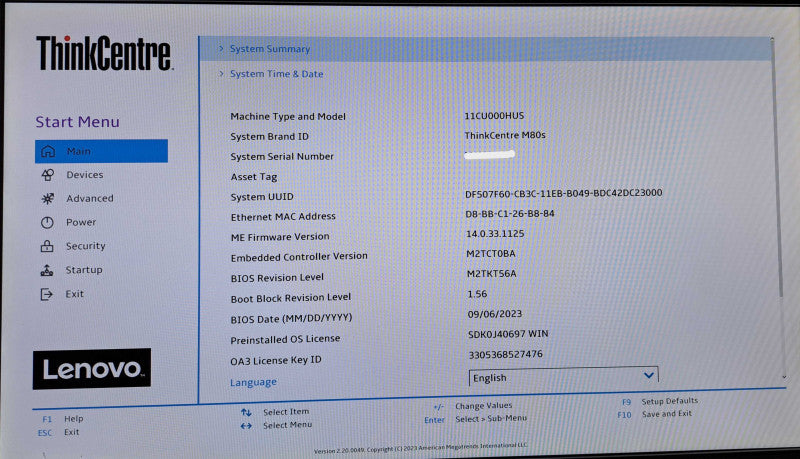Click the Machine Type value 11CU000HUS
800x459 pixels.
(x=494, y=116)
